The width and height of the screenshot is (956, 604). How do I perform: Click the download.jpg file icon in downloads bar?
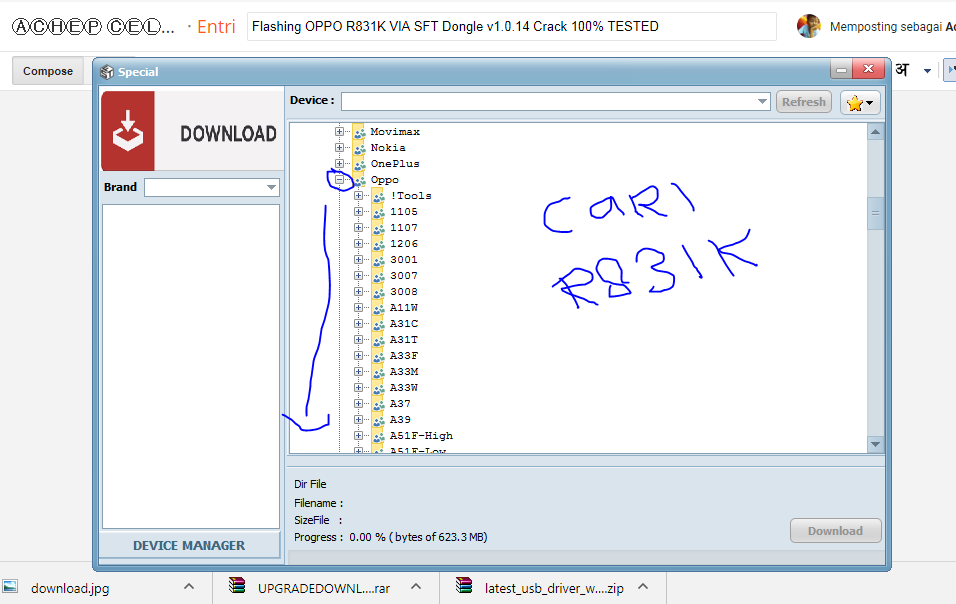[10, 588]
